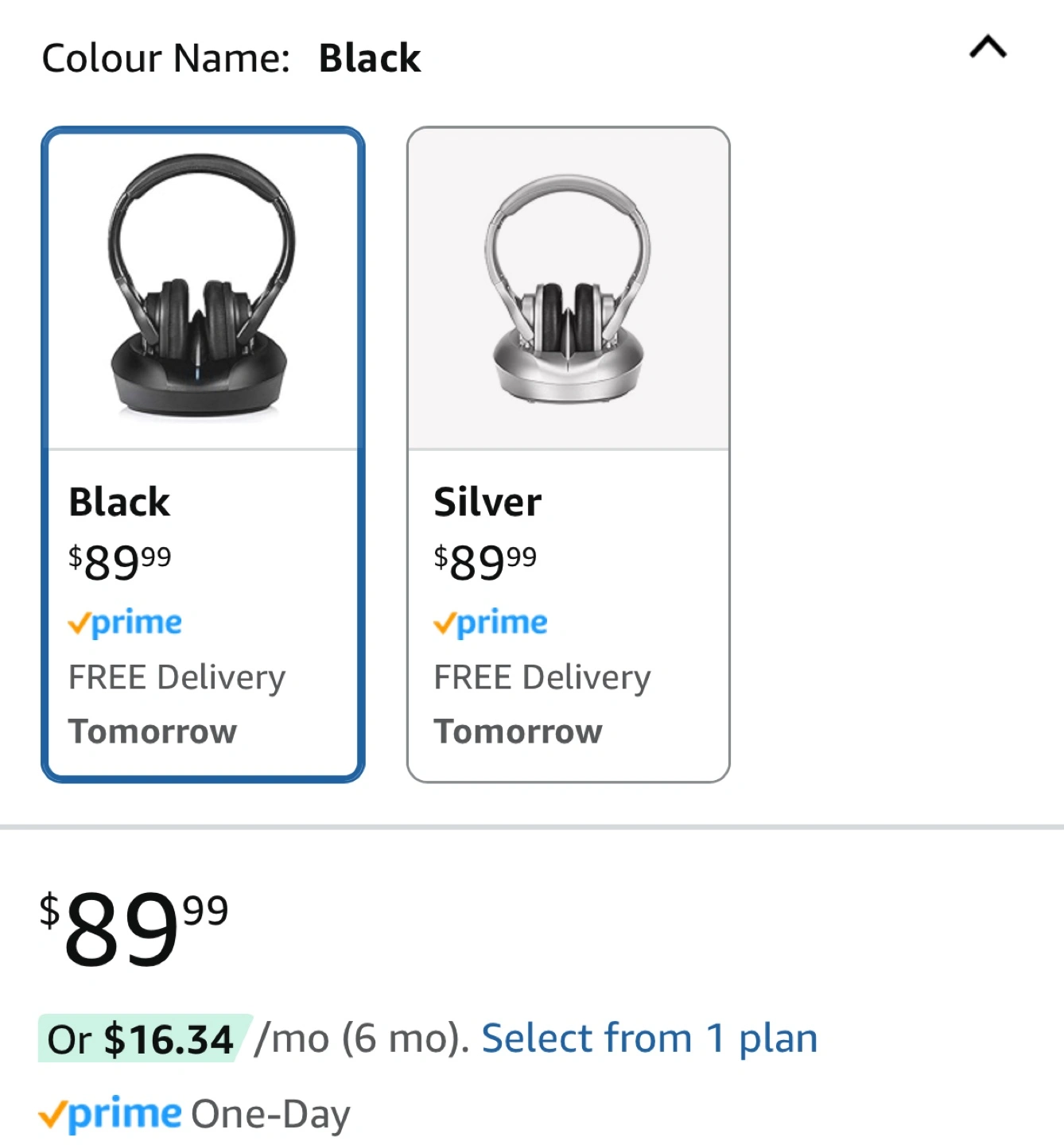This screenshot has height=1145, width=1064.
Task: Tap the Silver variant $89.99 price
Action: point(485,561)
